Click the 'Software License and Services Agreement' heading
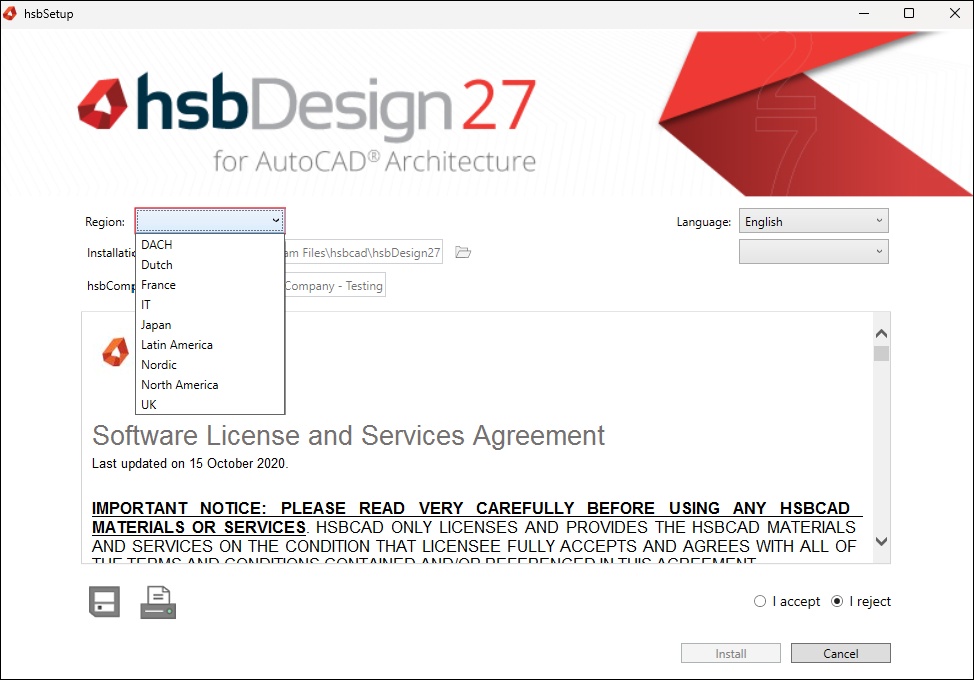This screenshot has height=680, width=974. click(x=348, y=435)
